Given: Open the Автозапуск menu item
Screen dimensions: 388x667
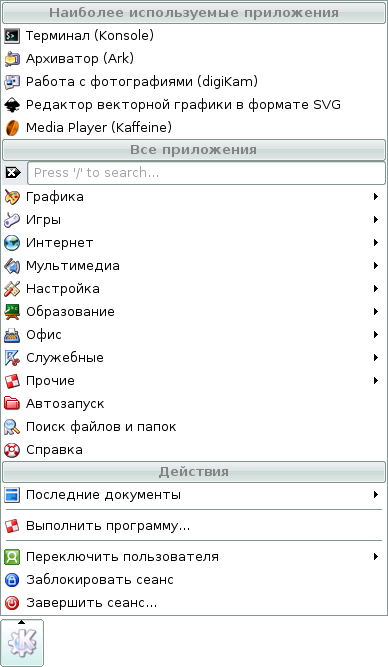Looking at the screenshot, I should [x=194, y=404].
